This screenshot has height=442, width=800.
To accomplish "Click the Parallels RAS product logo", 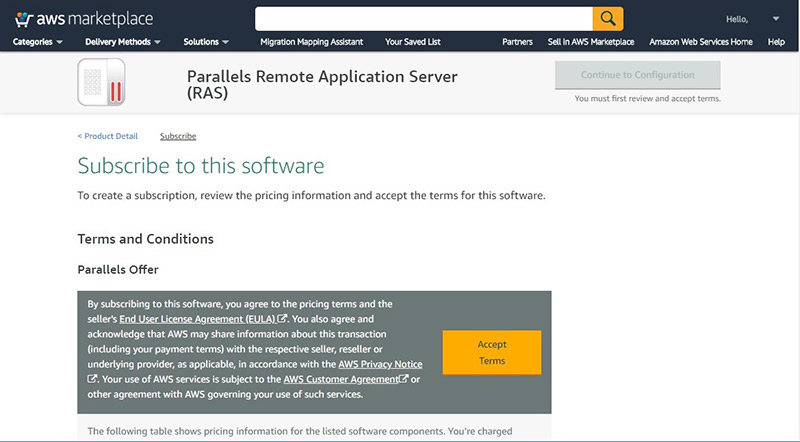I will tap(102, 82).
